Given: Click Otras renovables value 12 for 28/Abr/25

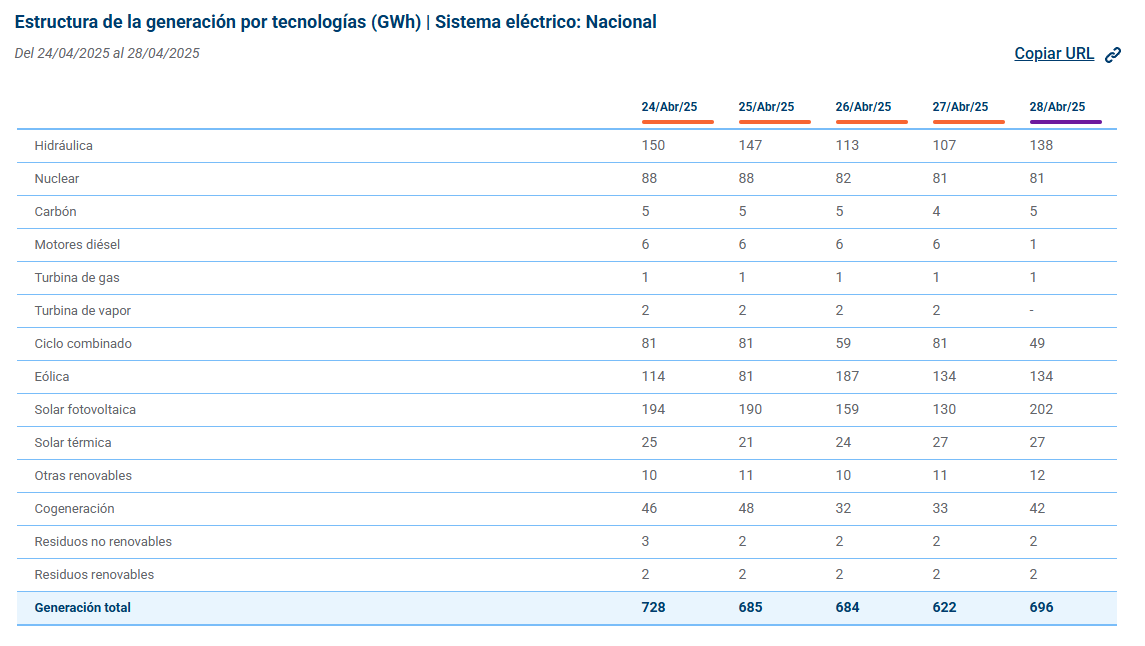Looking at the screenshot, I should tap(1038, 475).
